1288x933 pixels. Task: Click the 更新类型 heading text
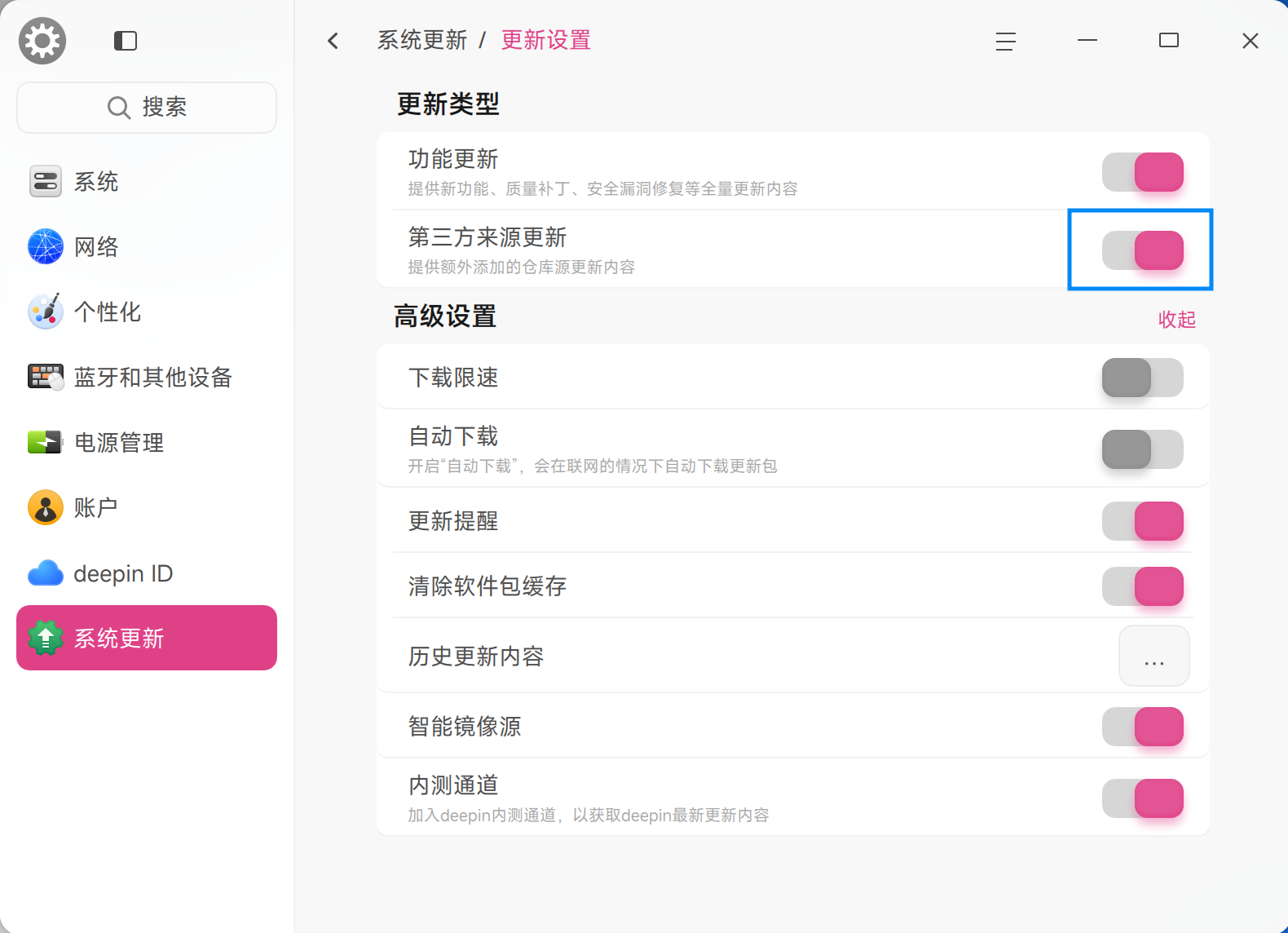(448, 104)
